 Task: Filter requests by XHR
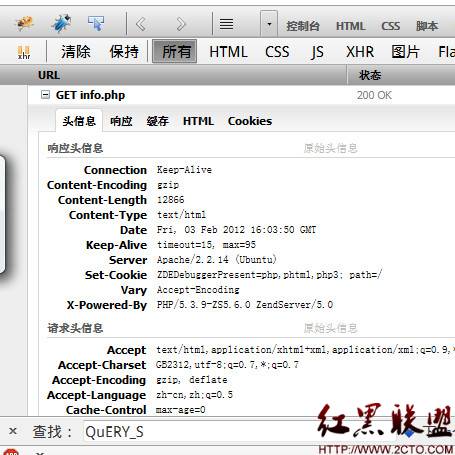point(360,52)
